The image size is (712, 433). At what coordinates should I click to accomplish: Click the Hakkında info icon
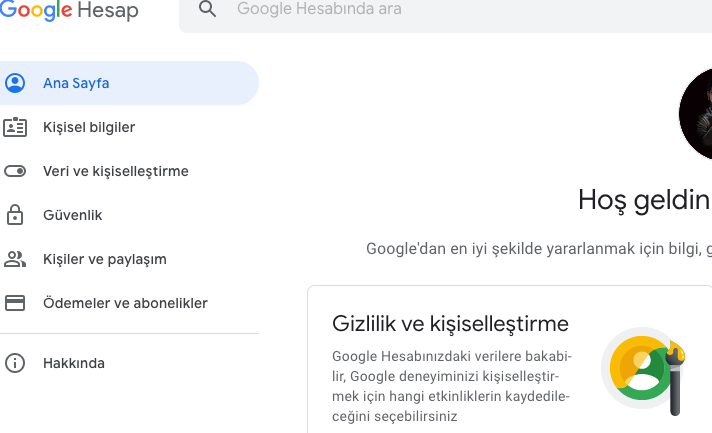(x=15, y=363)
